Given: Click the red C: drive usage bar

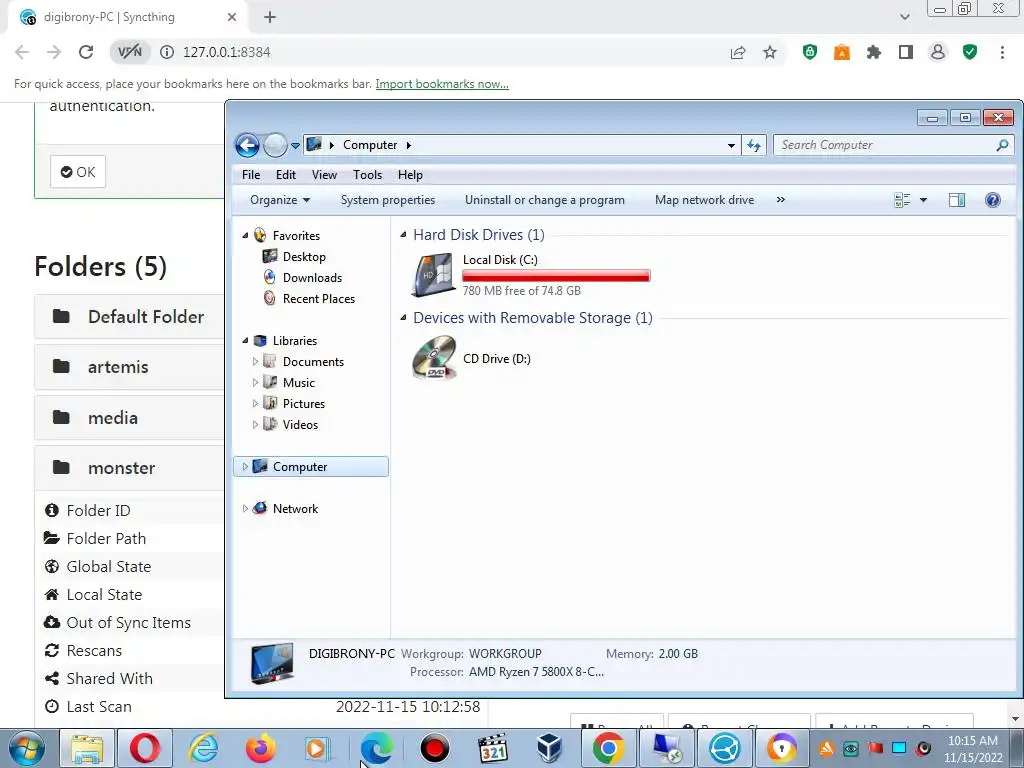Looking at the screenshot, I should 556,276.
